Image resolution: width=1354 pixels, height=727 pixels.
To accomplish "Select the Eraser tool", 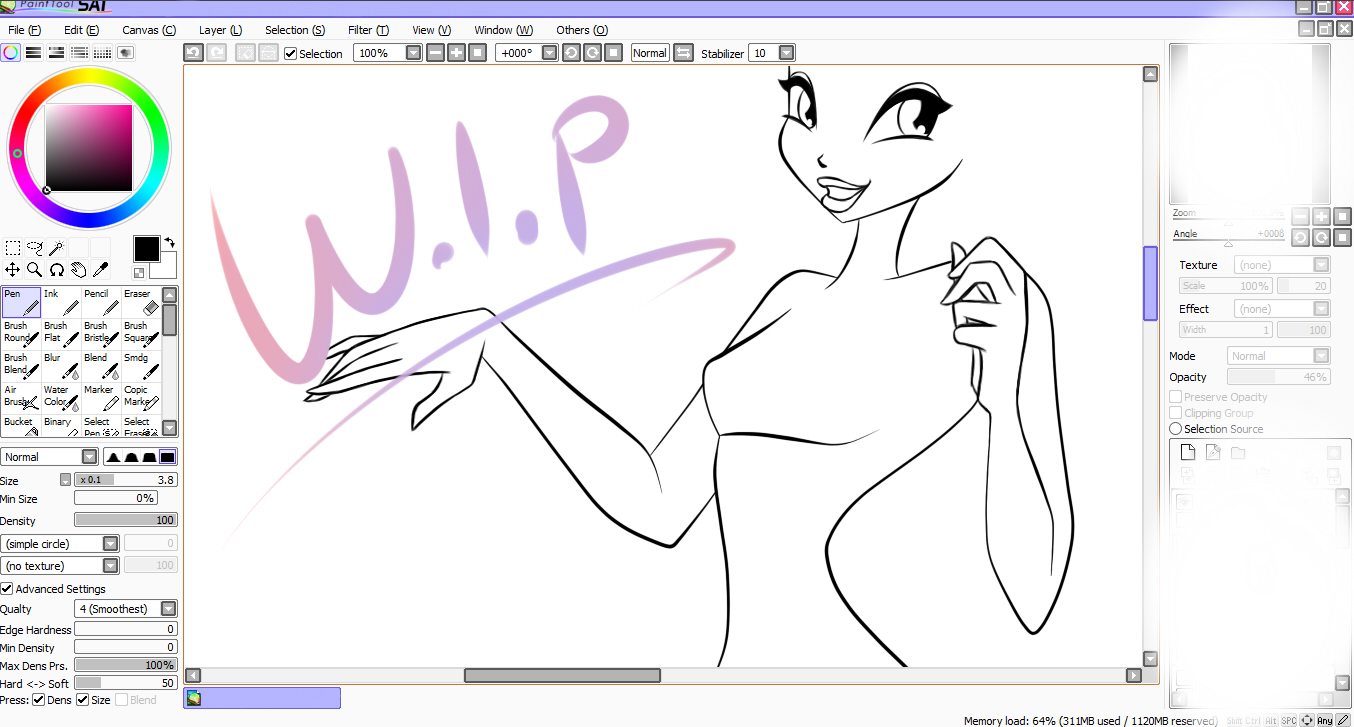I will (x=141, y=302).
